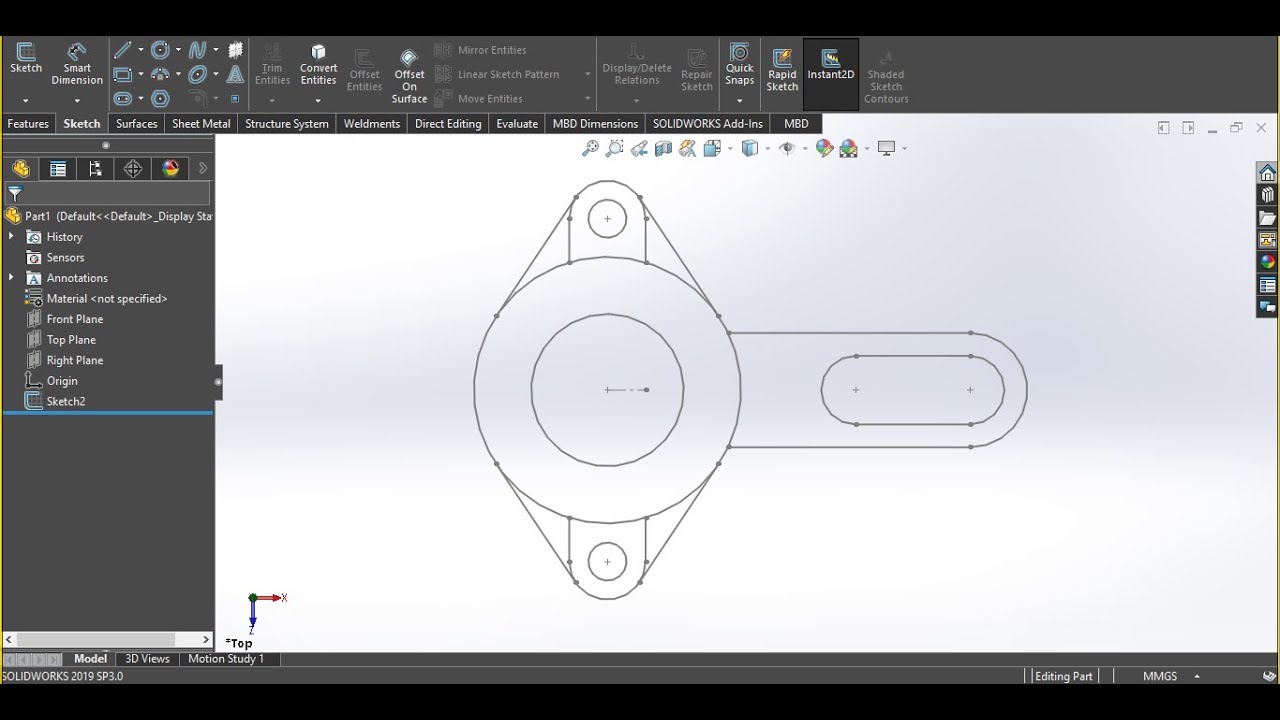The image size is (1280, 720).
Task: Select the Line sketch tool
Action: pos(122,50)
